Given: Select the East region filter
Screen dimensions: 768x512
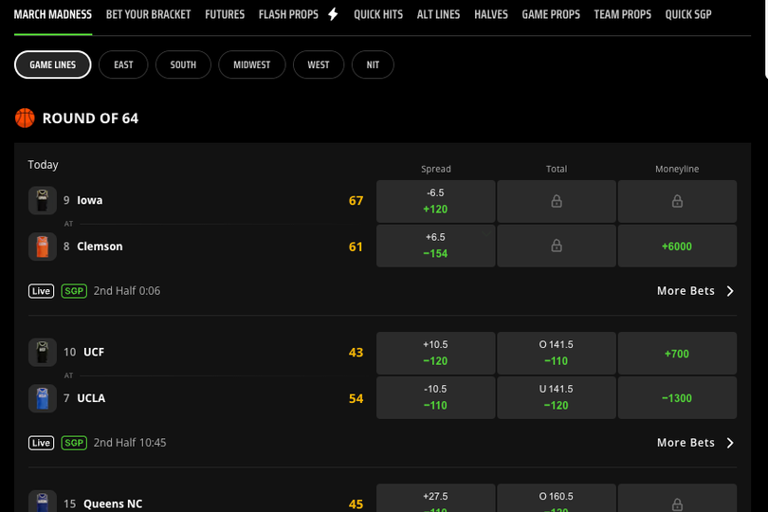Looking at the screenshot, I should tap(123, 65).
